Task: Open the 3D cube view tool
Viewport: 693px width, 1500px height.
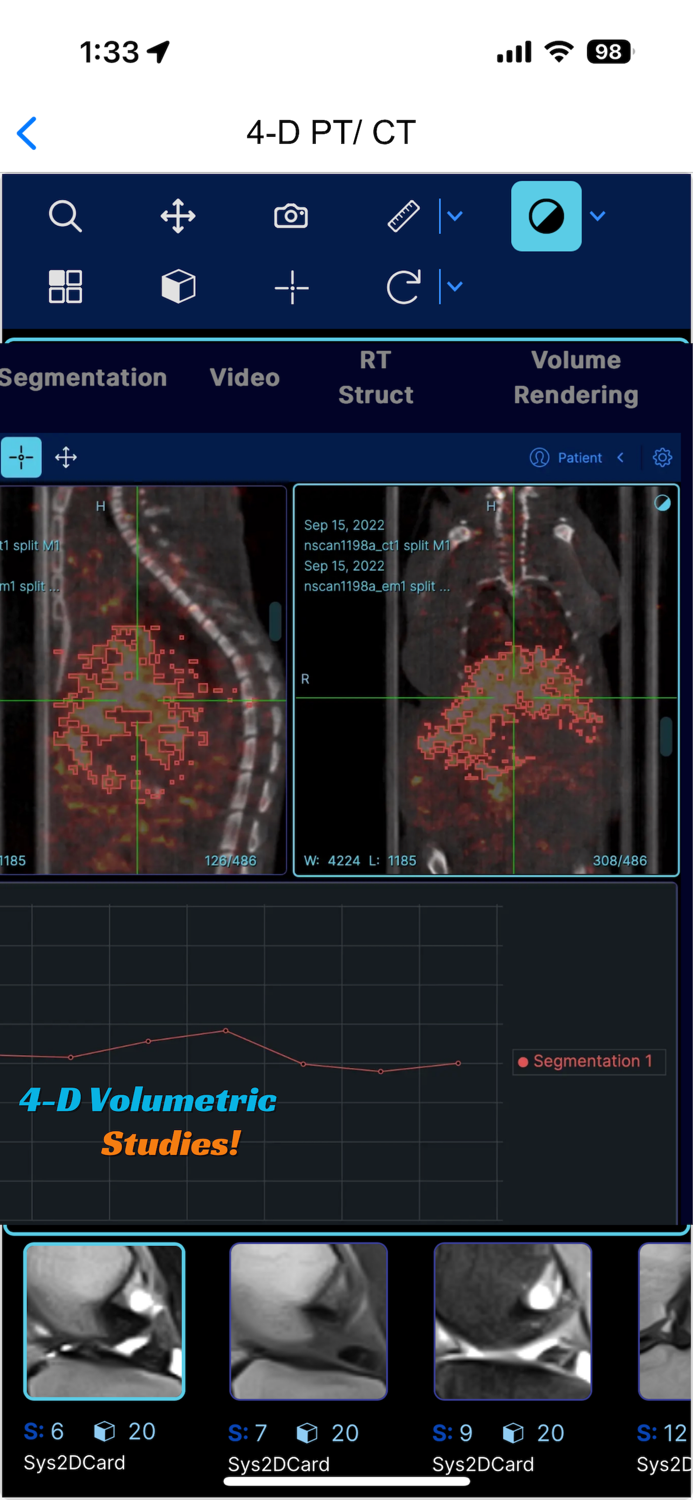Action: (178, 287)
